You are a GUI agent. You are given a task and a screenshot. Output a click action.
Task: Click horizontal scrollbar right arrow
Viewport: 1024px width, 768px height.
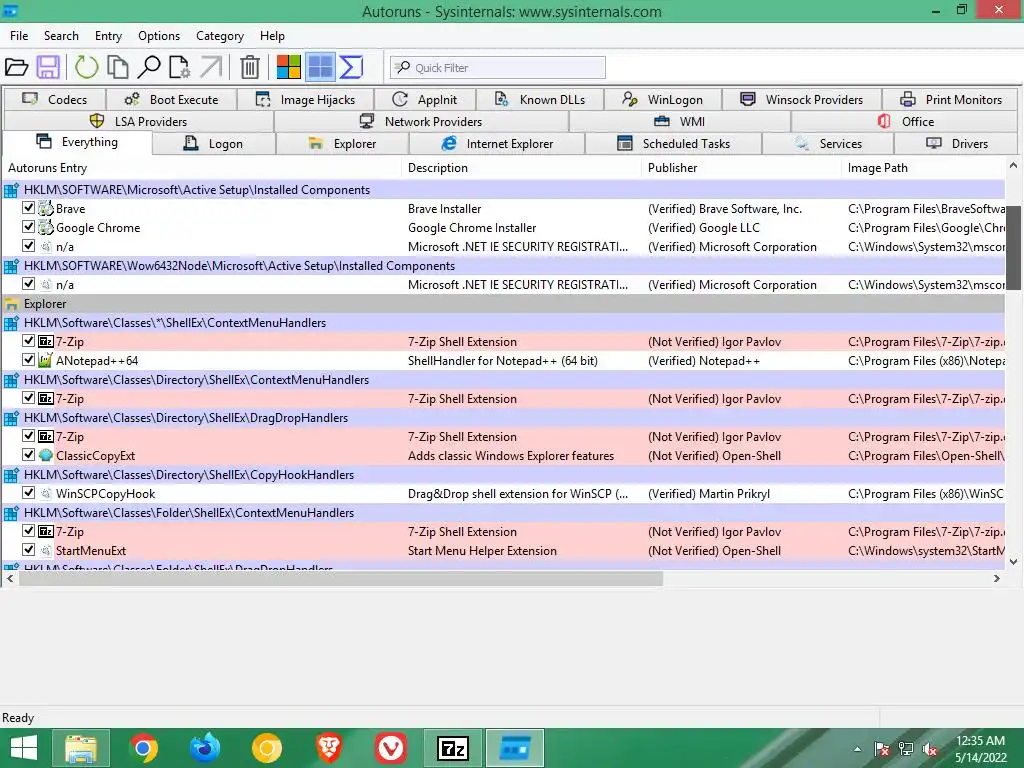(997, 579)
